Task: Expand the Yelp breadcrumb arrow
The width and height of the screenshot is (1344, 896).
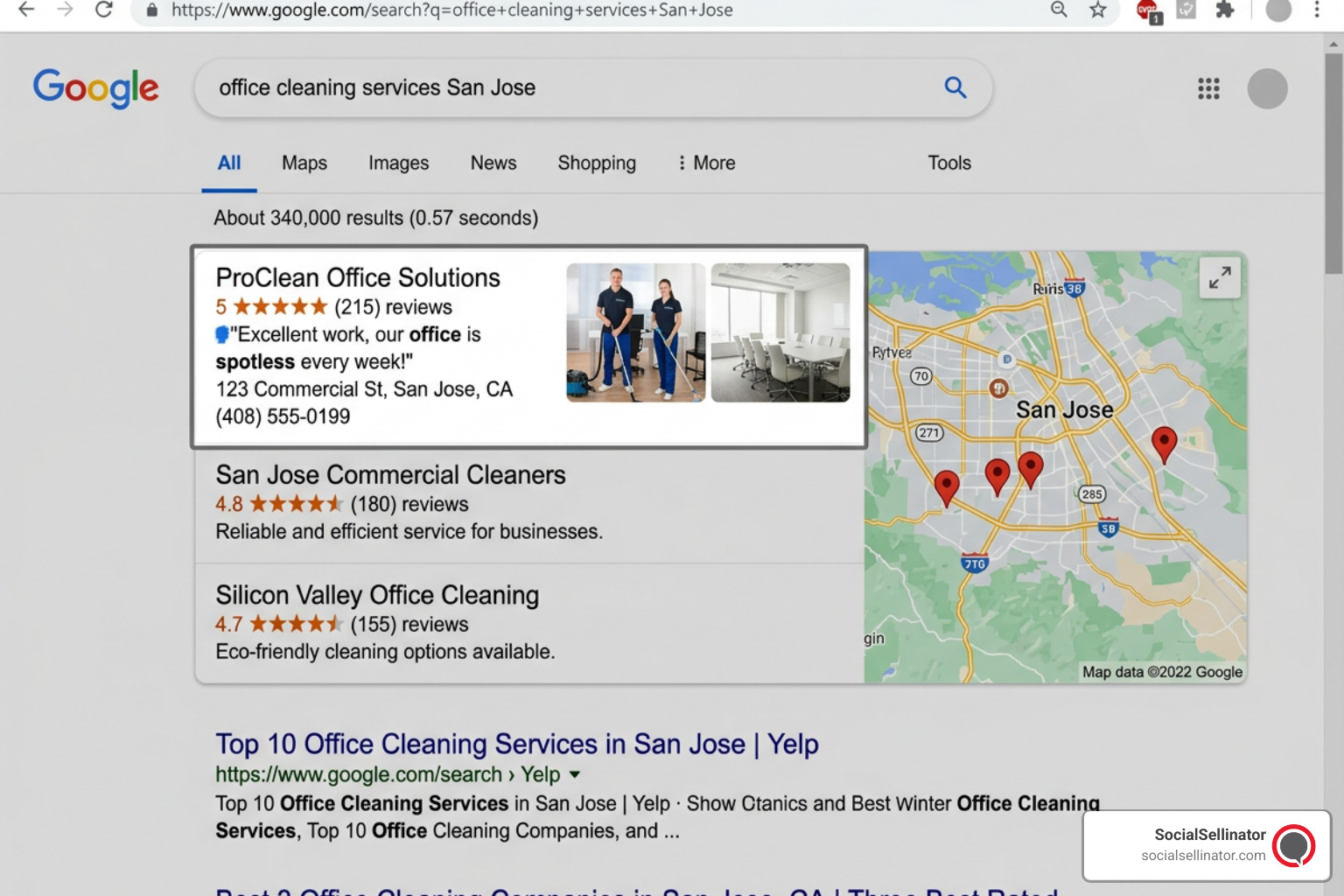Action: (x=574, y=774)
